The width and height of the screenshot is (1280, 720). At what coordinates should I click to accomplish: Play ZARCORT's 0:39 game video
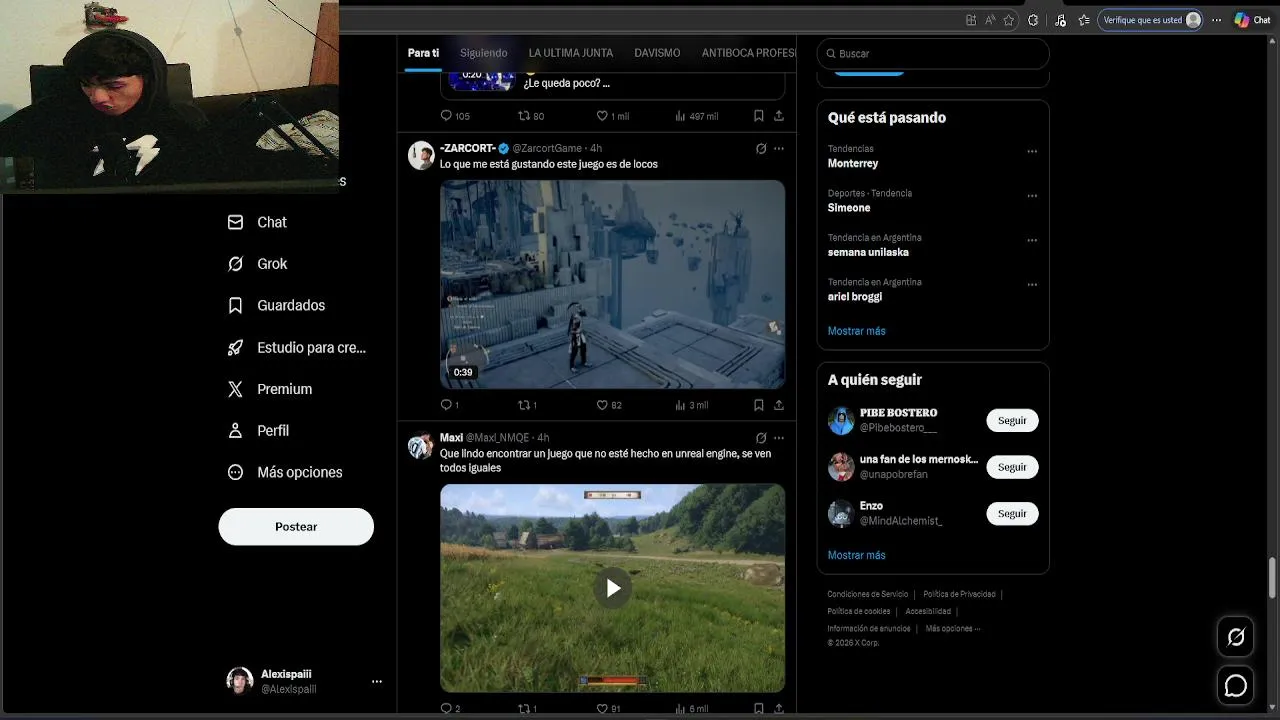click(612, 284)
